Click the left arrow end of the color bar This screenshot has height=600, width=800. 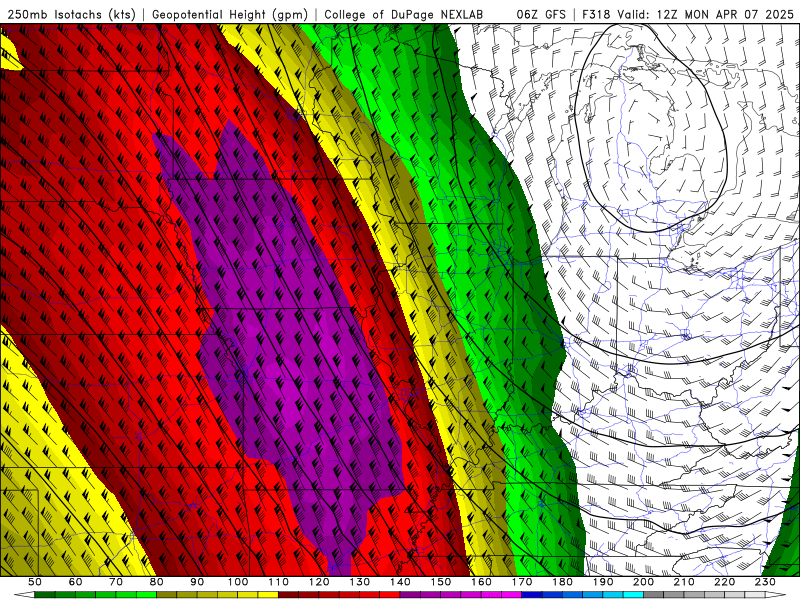[24, 595]
